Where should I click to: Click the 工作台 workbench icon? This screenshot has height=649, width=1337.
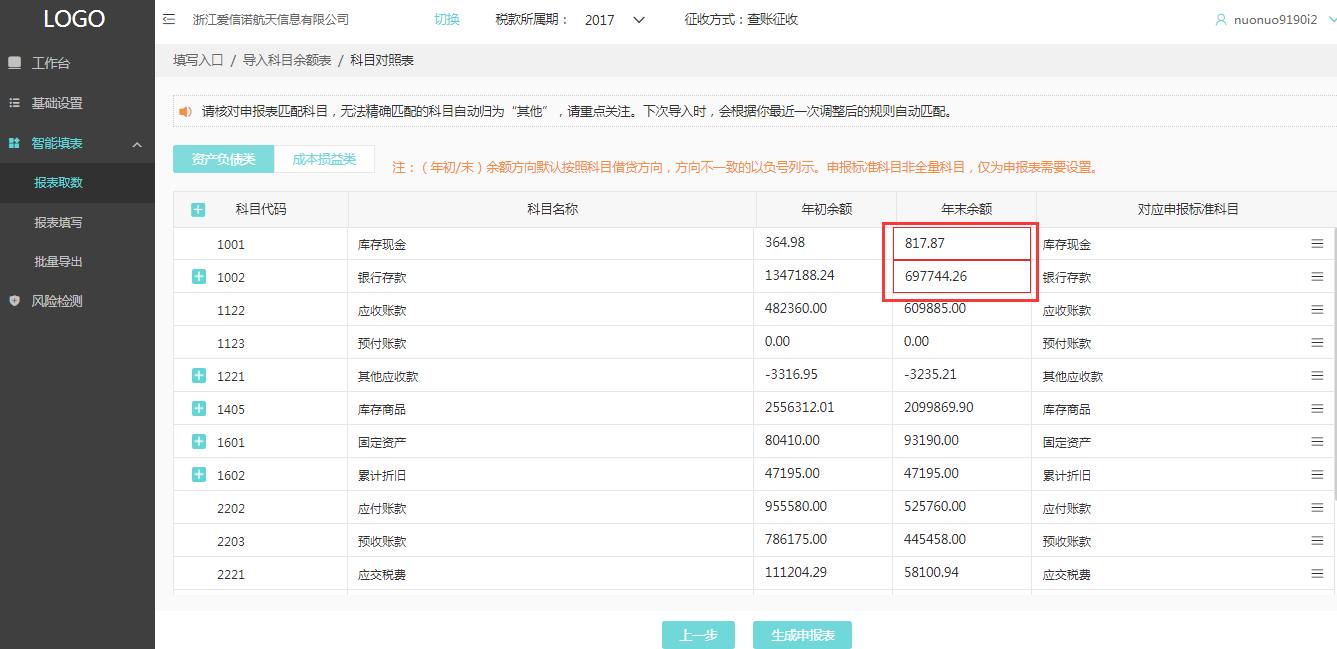14,63
